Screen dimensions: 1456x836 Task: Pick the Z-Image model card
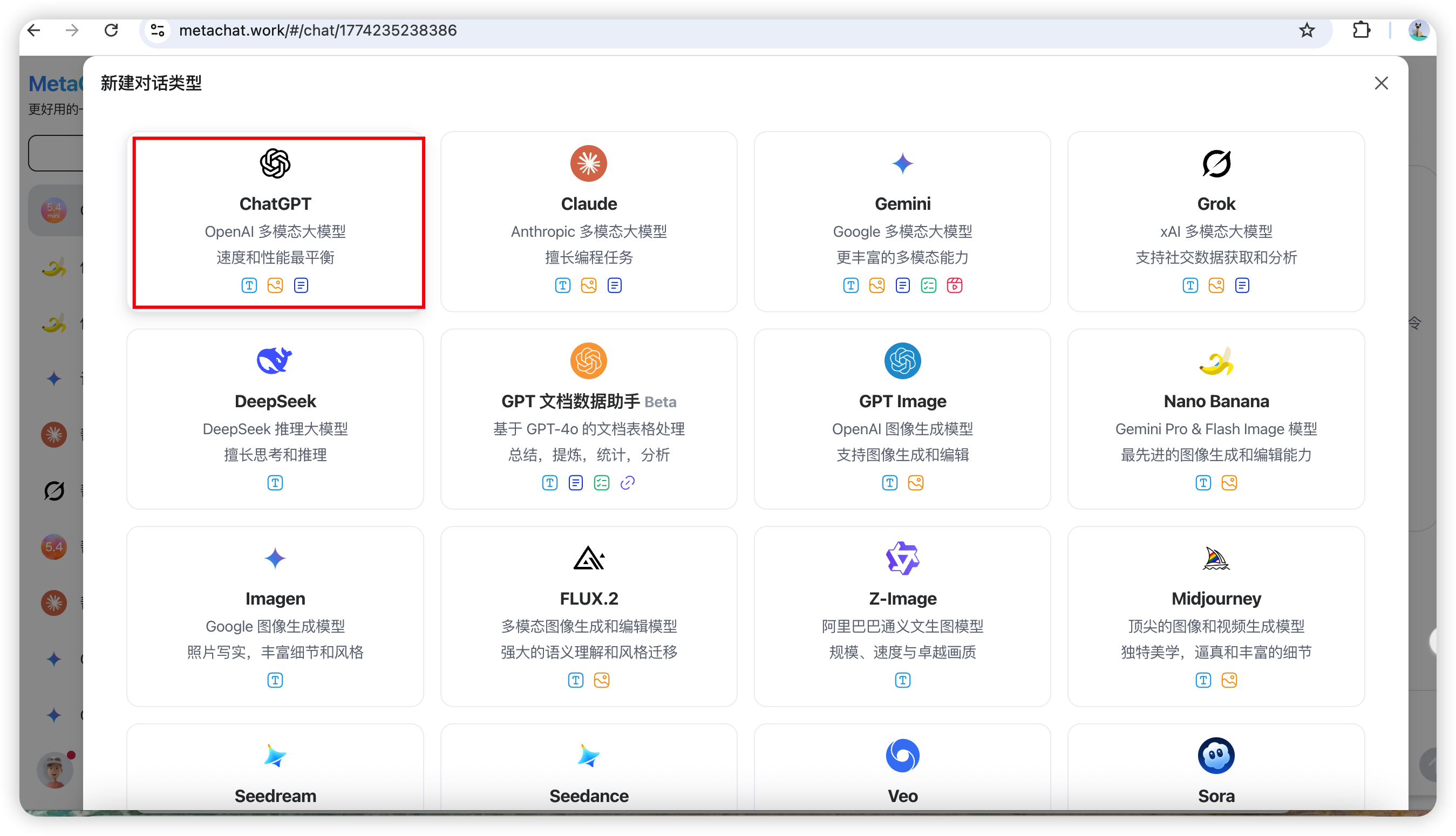pos(902,616)
